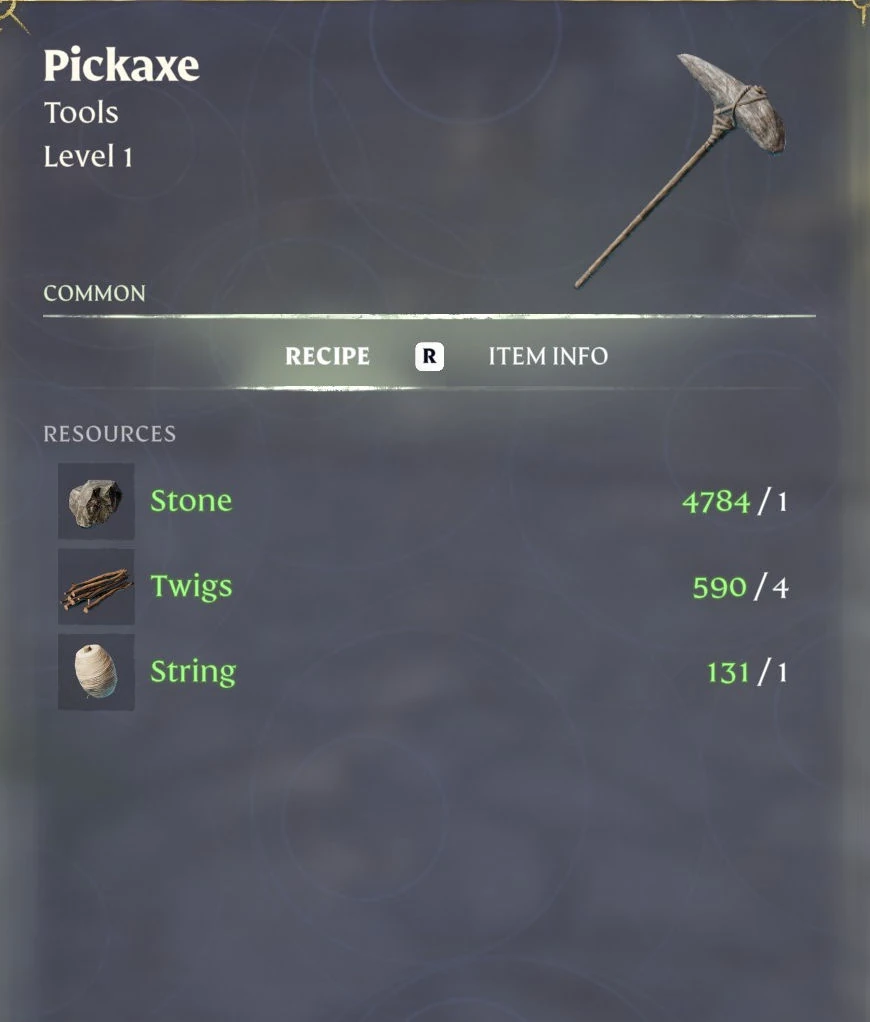Viewport: 870px width, 1022px height.
Task: Select the String resource name
Action: coord(193,672)
